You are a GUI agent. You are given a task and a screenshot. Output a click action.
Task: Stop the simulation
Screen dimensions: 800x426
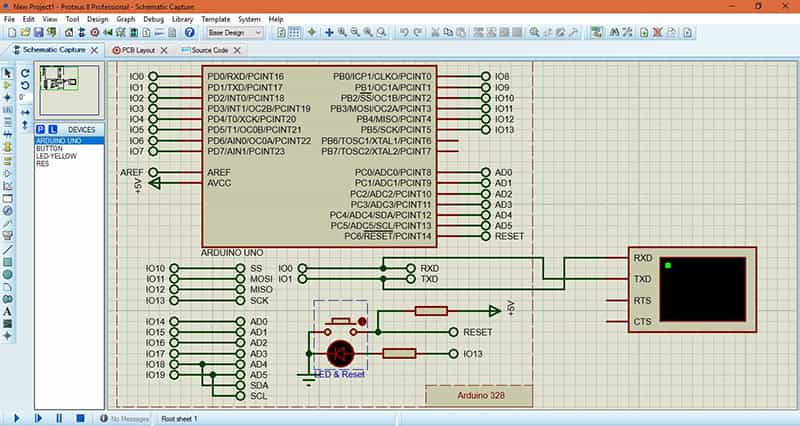tap(80, 418)
